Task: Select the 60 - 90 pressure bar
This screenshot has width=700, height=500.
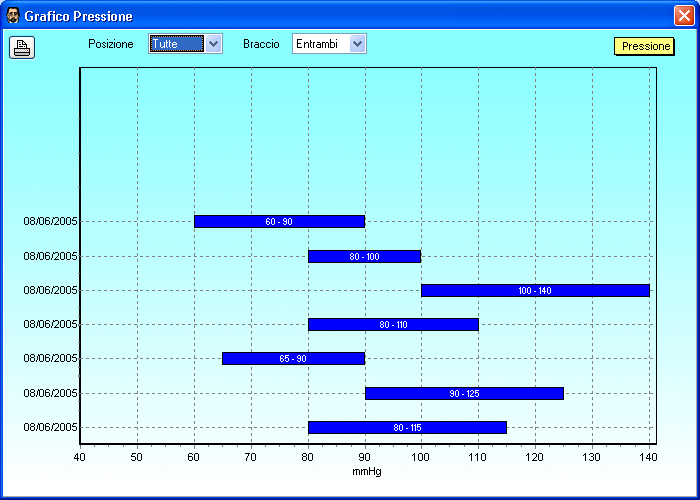Action: (279, 221)
